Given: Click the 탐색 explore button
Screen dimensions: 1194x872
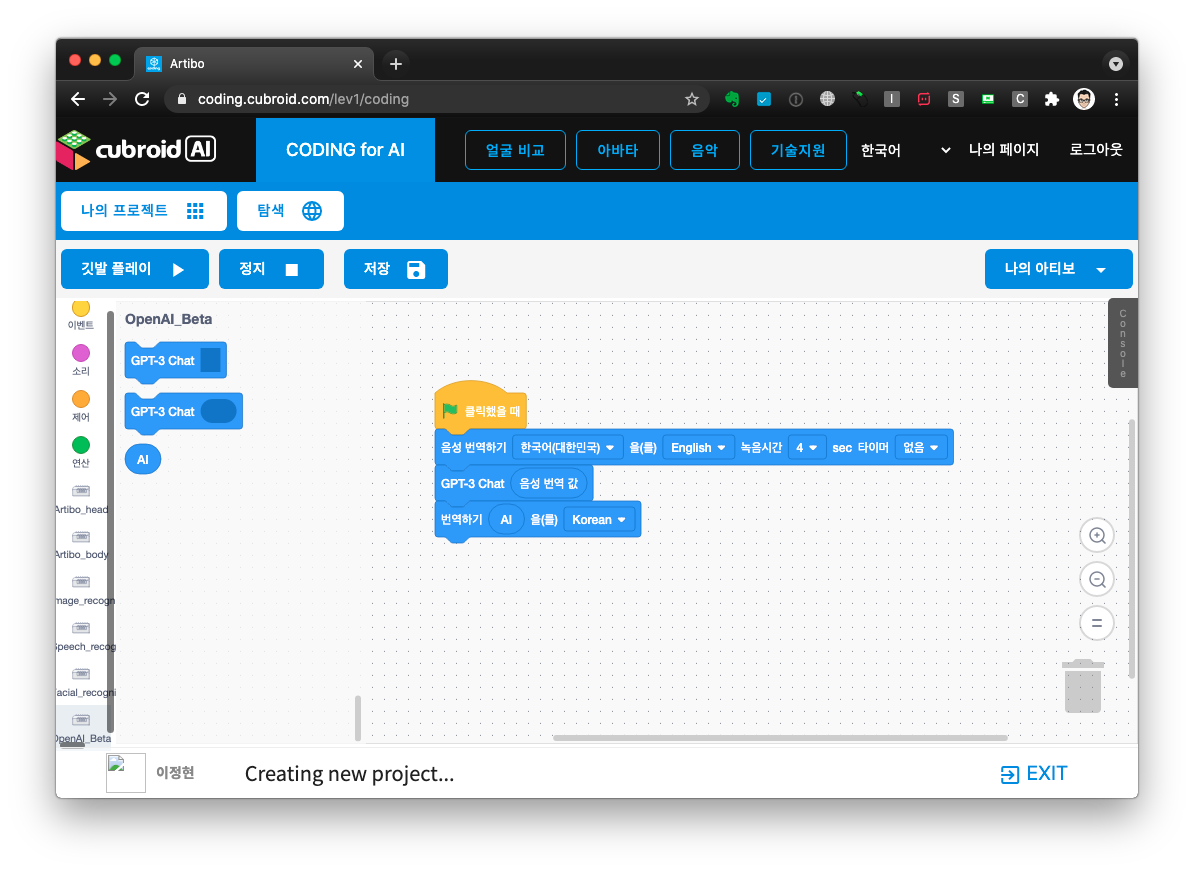Looking at the screenshot, I should click(x=290, y=211).
